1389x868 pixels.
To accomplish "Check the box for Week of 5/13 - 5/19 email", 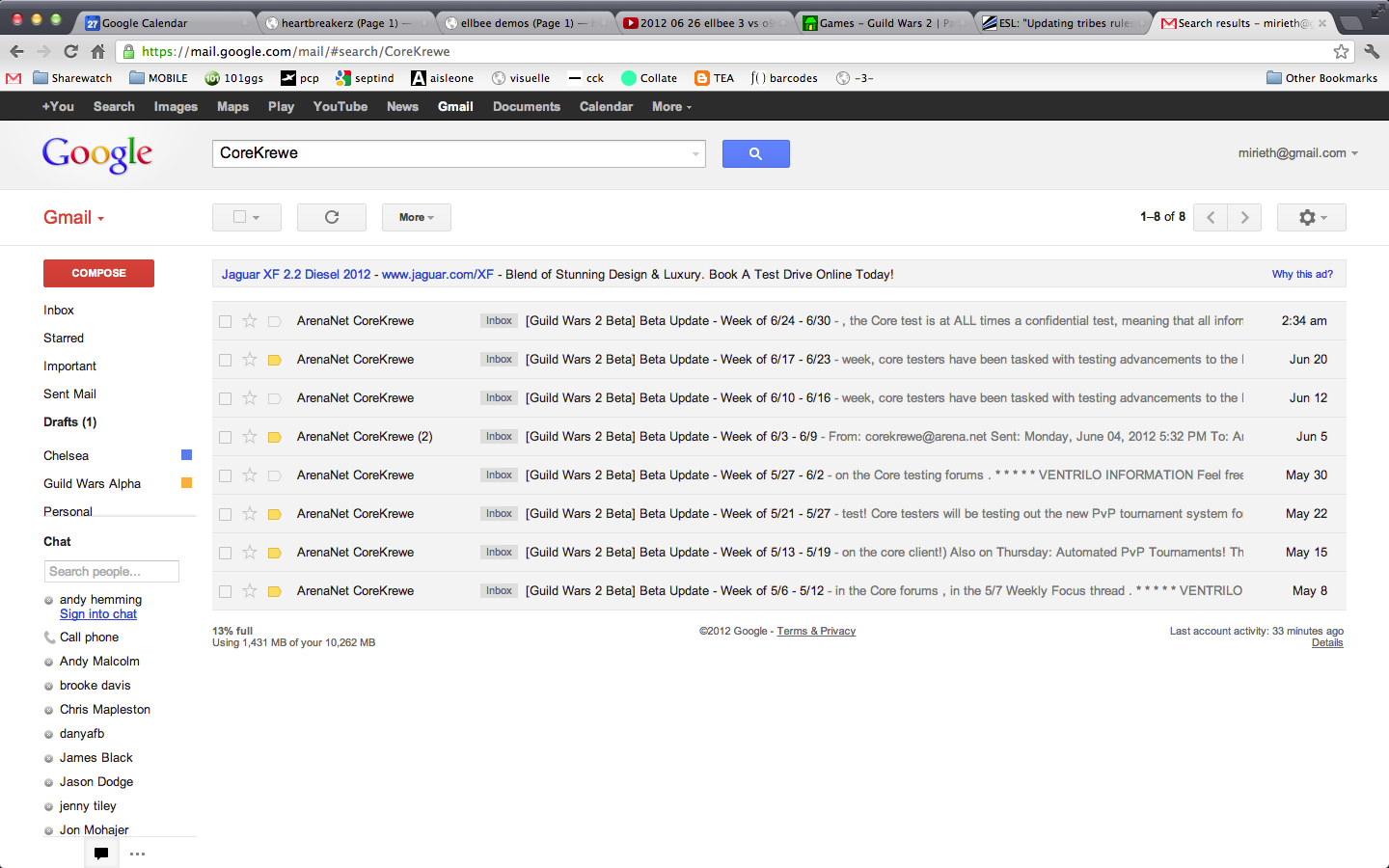I will pos(225,553).
